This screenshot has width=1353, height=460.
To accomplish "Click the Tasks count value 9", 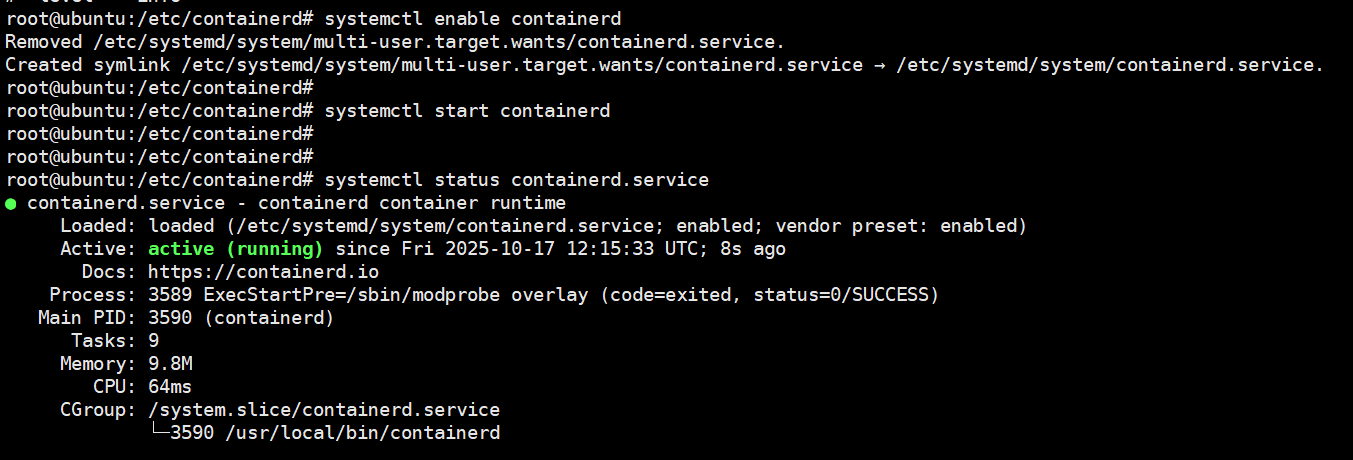I will [x=154, y=341].
